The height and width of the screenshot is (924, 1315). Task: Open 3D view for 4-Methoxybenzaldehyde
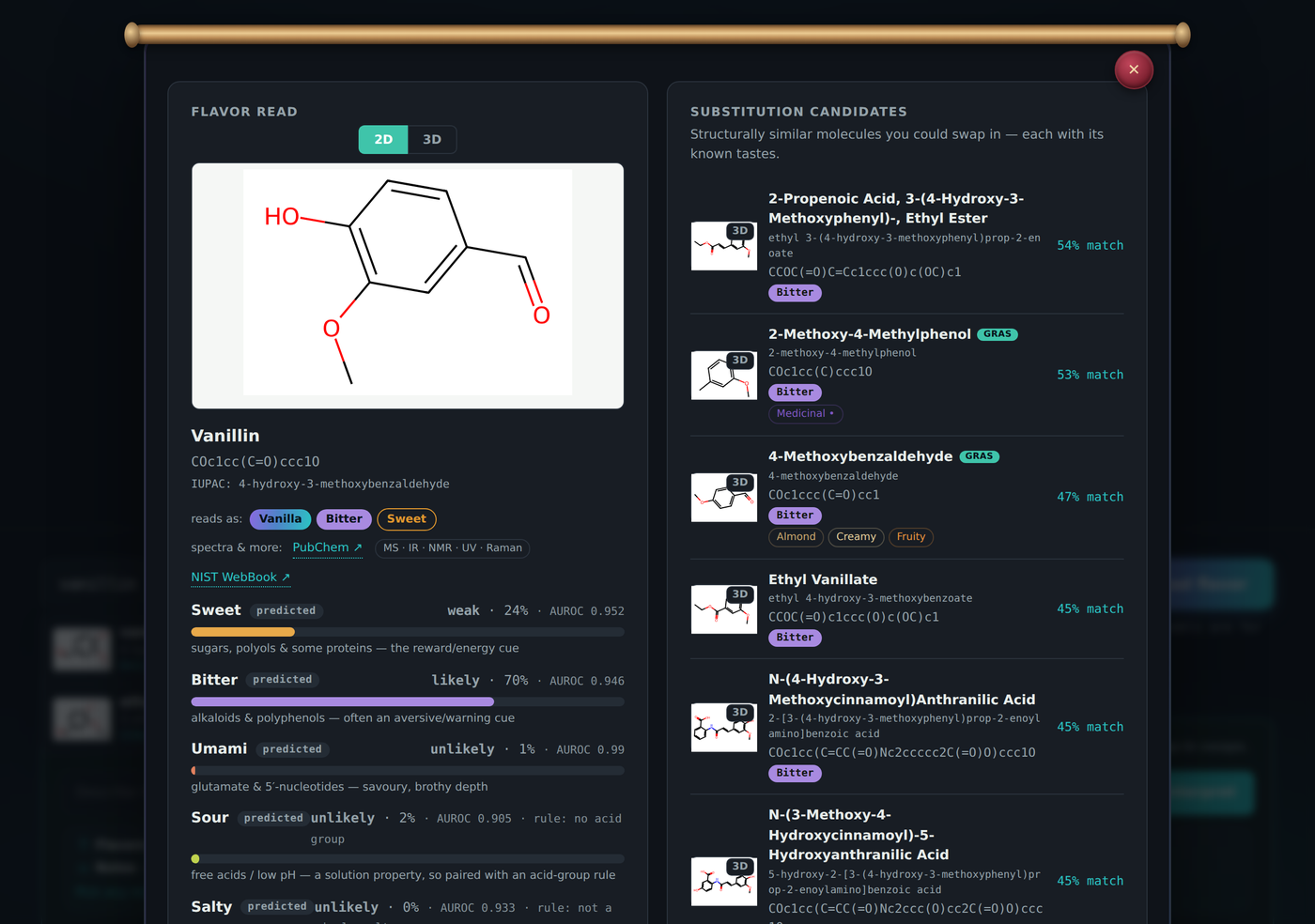point(740,483)
